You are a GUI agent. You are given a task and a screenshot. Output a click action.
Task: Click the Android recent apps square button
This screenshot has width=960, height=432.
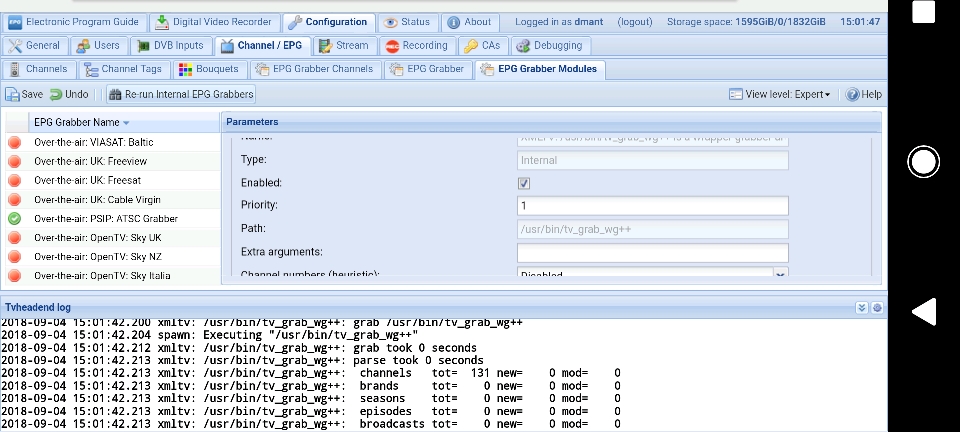click(924, 12)
